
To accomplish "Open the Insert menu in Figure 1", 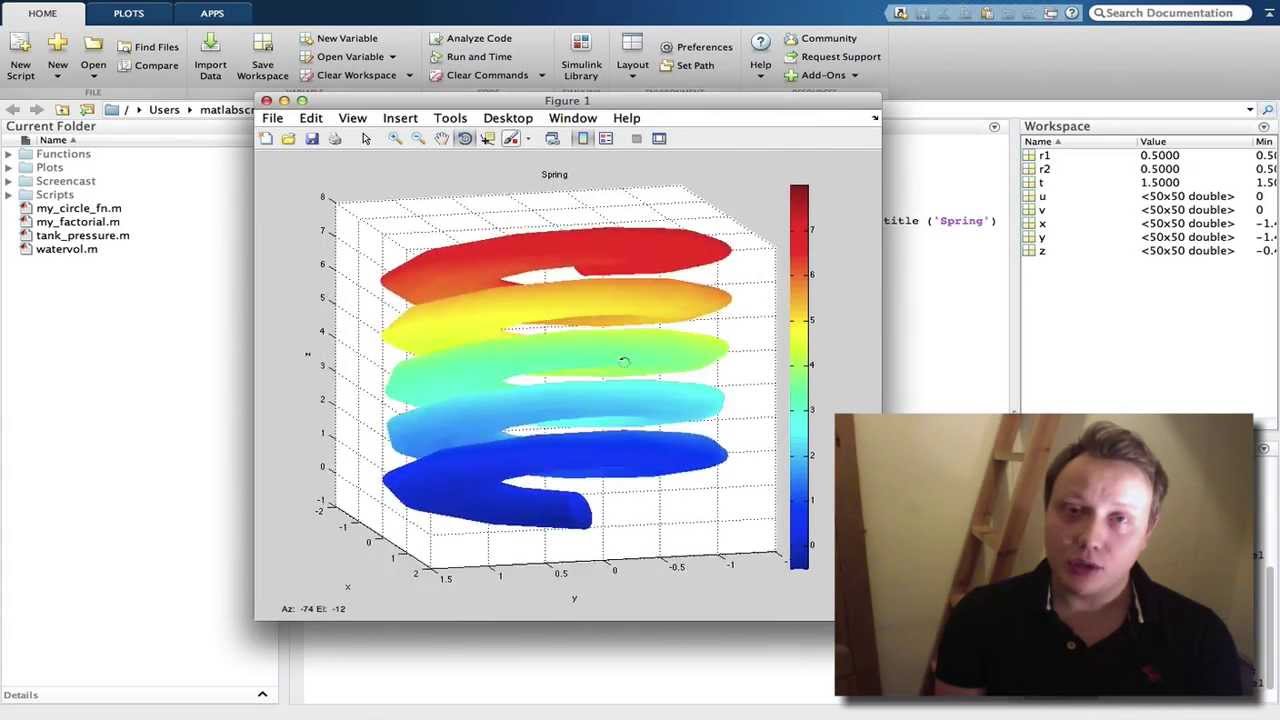I will 400,118.
